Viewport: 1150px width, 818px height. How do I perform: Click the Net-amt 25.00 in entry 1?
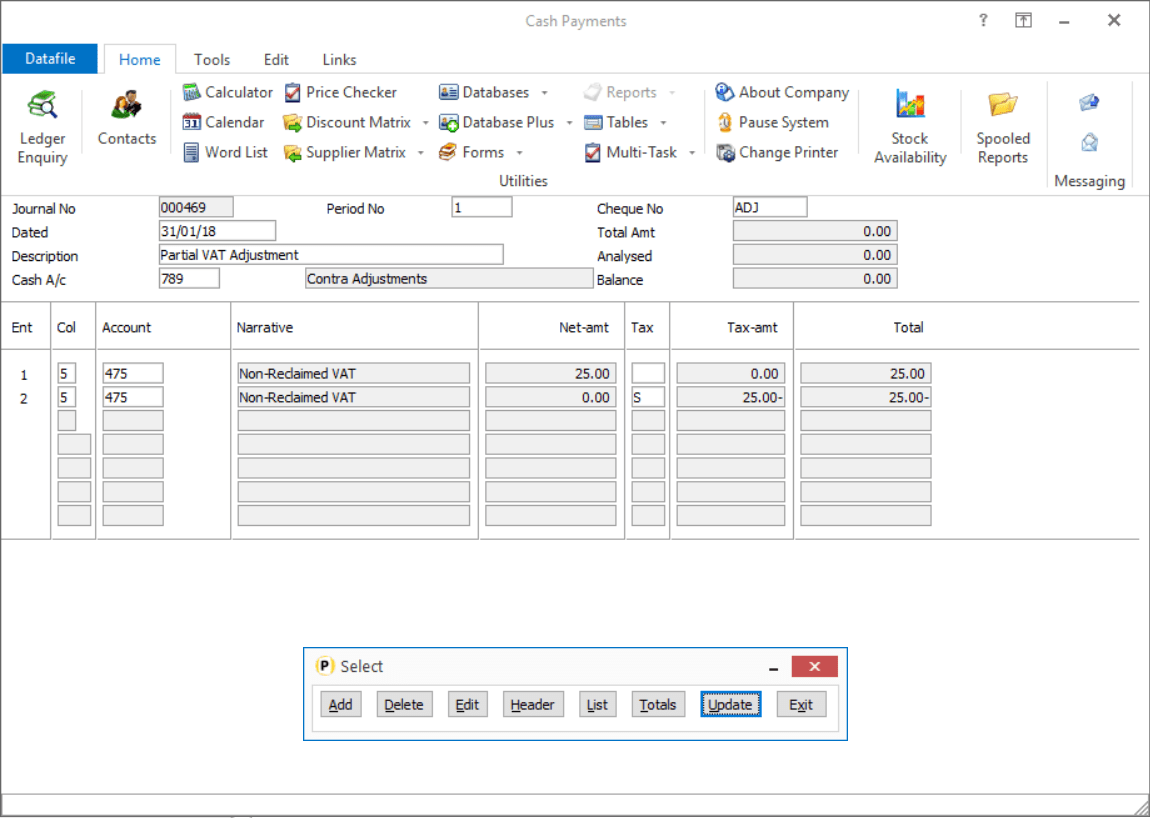pos(551,373)
